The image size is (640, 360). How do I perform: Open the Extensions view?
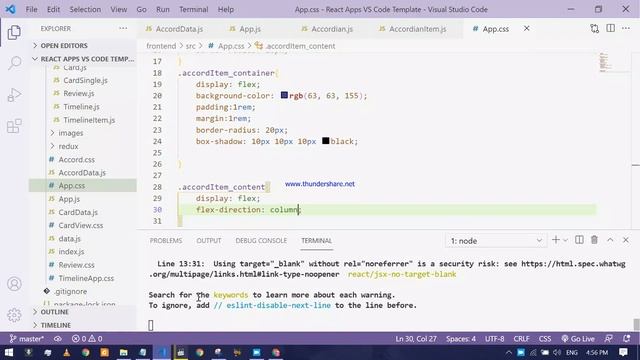coord(14,126)
